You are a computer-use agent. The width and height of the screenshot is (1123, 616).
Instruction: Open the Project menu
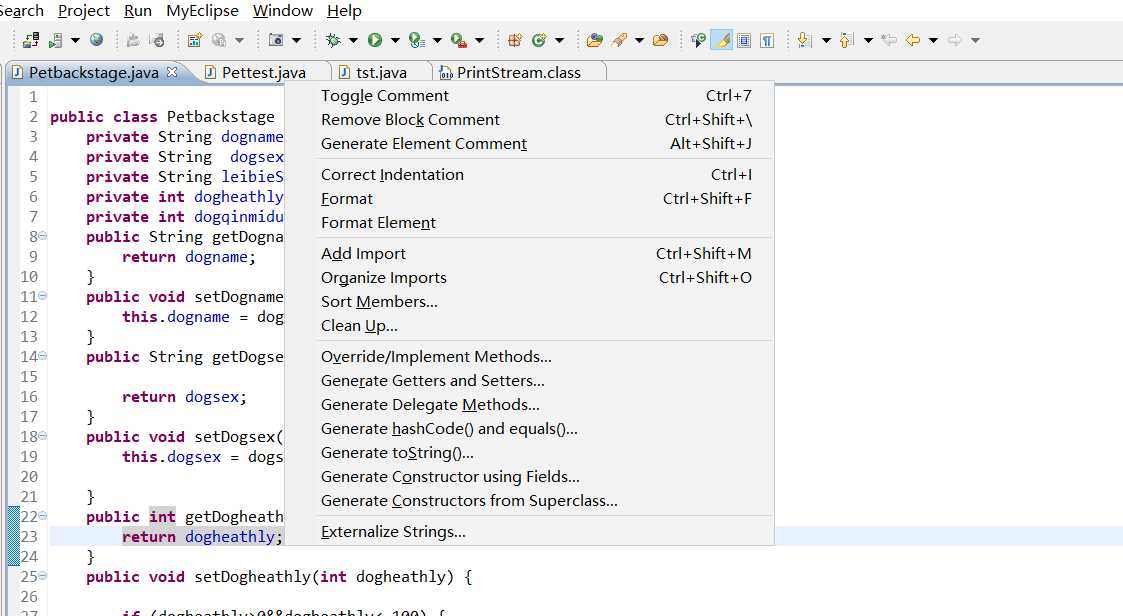click(x=84, y=11)
